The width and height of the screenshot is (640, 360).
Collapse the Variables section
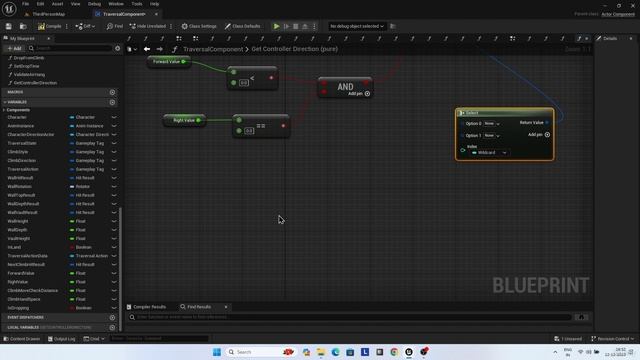tap(5, 102)
